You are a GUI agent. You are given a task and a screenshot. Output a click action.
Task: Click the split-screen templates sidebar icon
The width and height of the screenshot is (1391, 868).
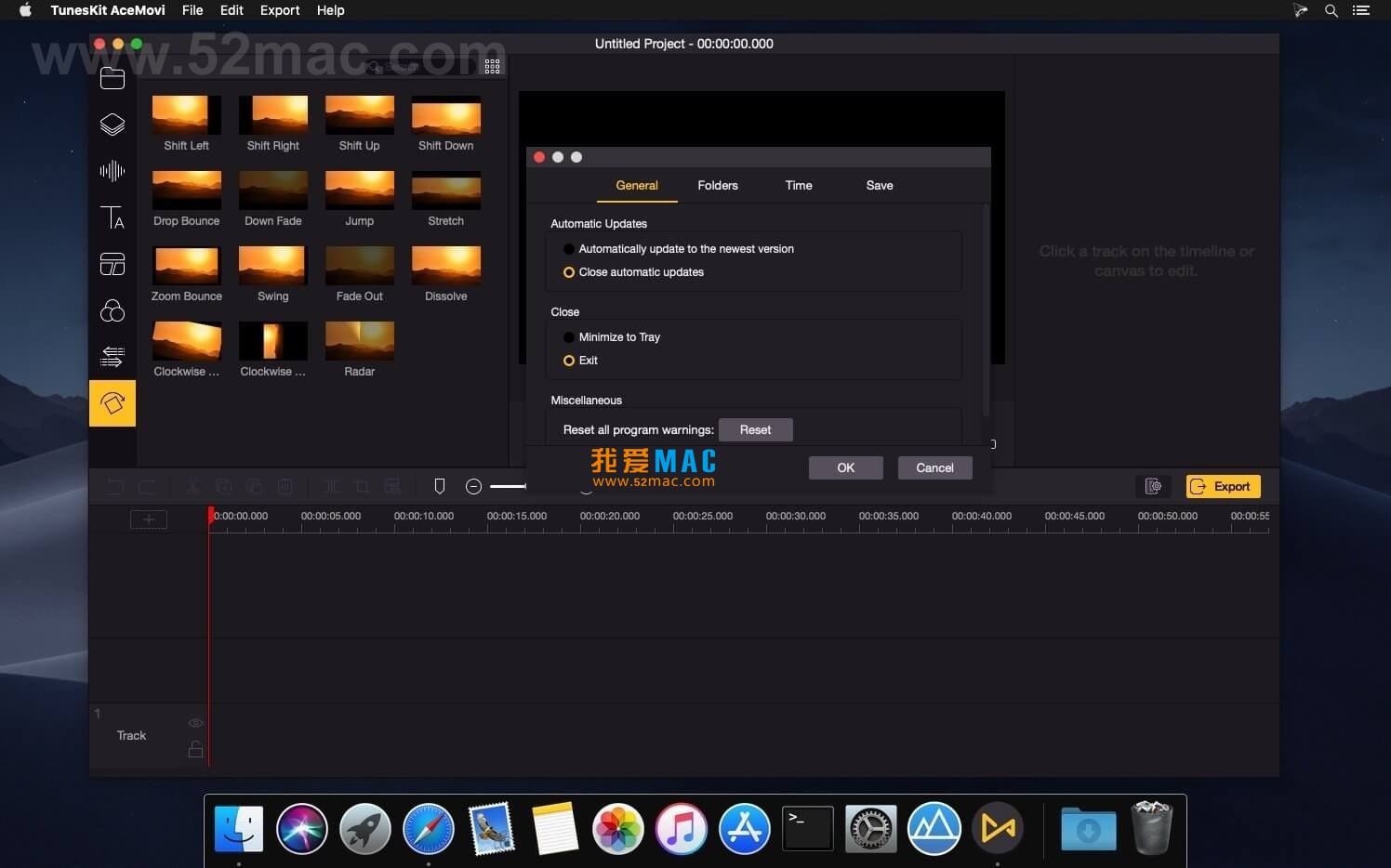coord(113,265)
